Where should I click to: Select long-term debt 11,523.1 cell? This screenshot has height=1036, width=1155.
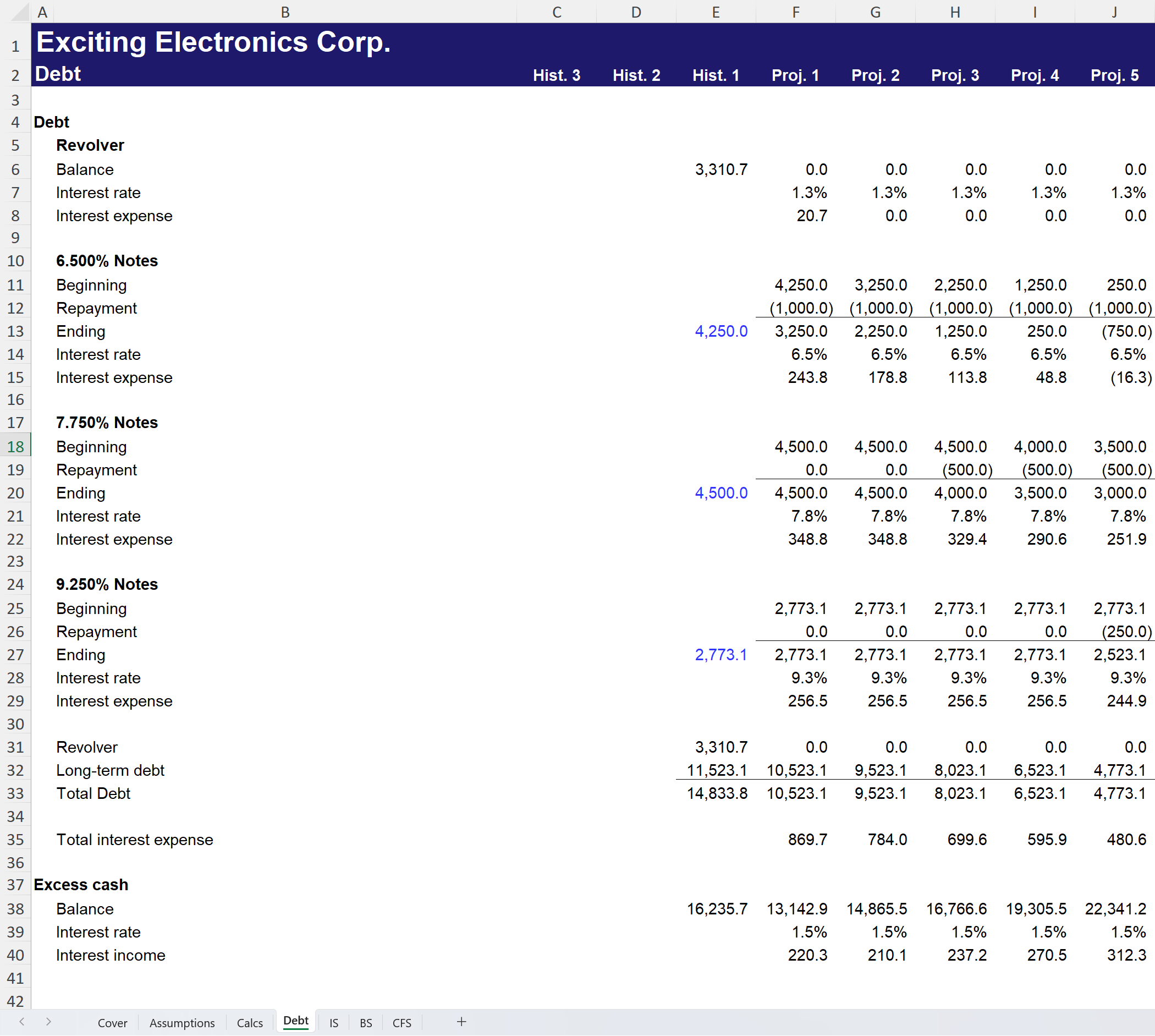pos(716,770)
